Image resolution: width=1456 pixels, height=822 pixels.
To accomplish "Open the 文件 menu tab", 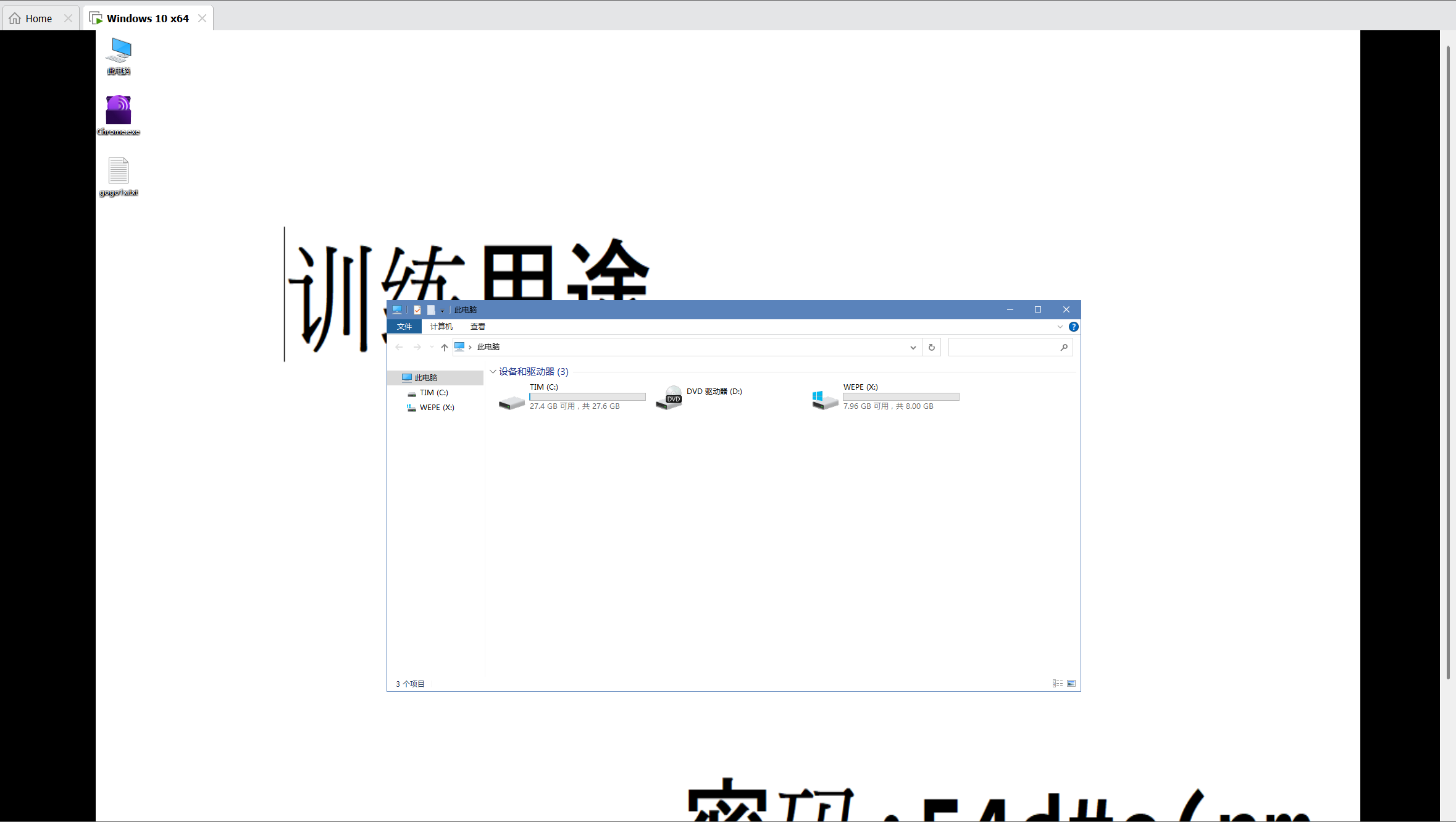I will point(404,327).
